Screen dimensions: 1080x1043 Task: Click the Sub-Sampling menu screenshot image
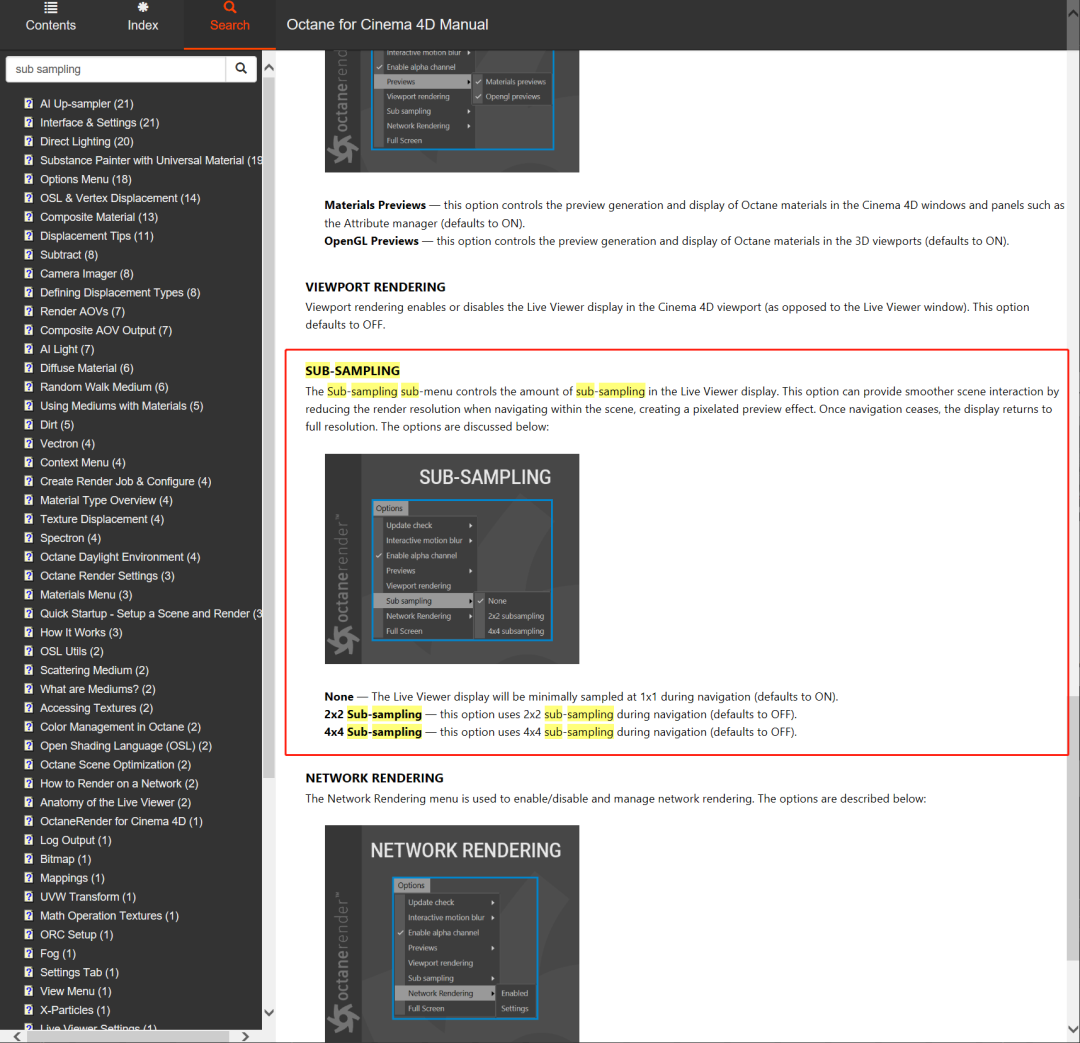(452, 559)
